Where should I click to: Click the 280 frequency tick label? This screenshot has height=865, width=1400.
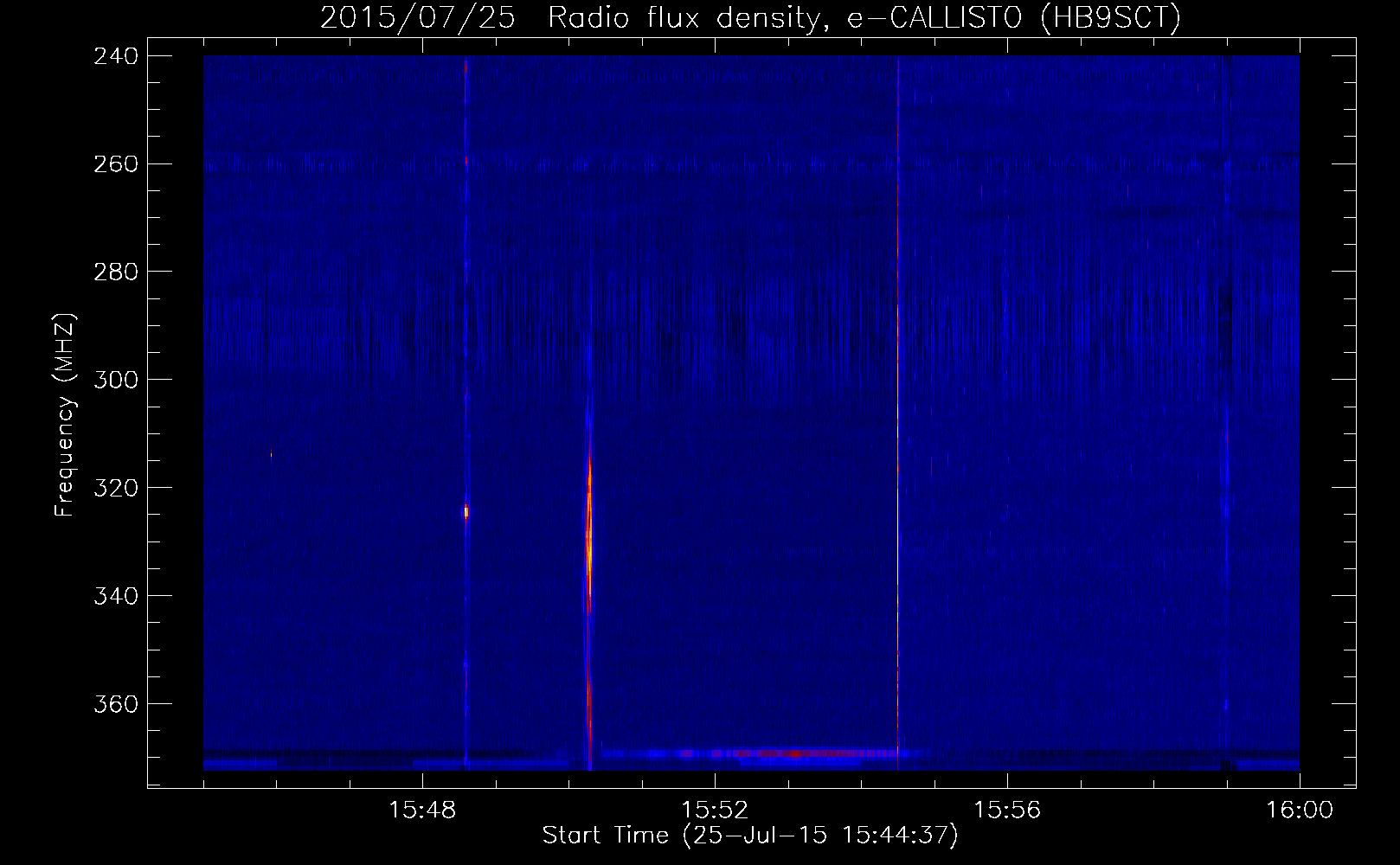tap(115, 272)
